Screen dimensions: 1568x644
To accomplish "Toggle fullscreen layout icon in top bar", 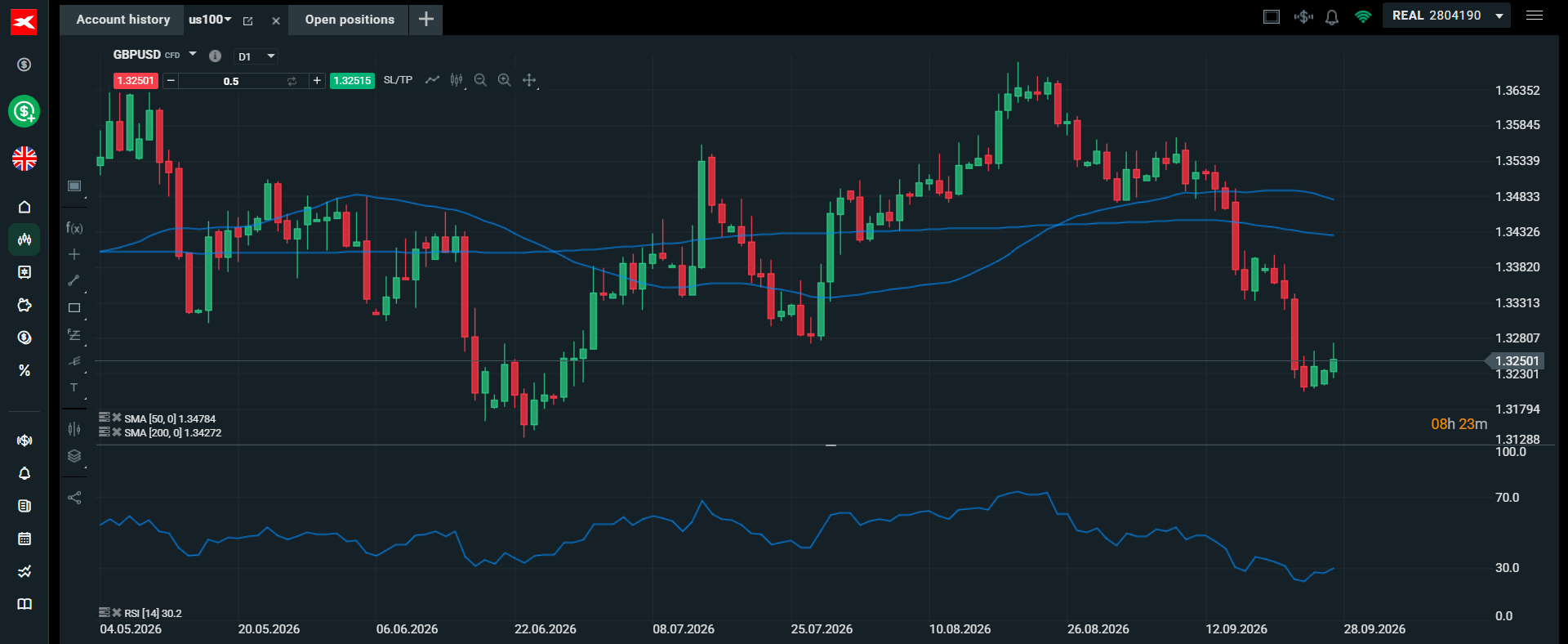I will 1272,16.
